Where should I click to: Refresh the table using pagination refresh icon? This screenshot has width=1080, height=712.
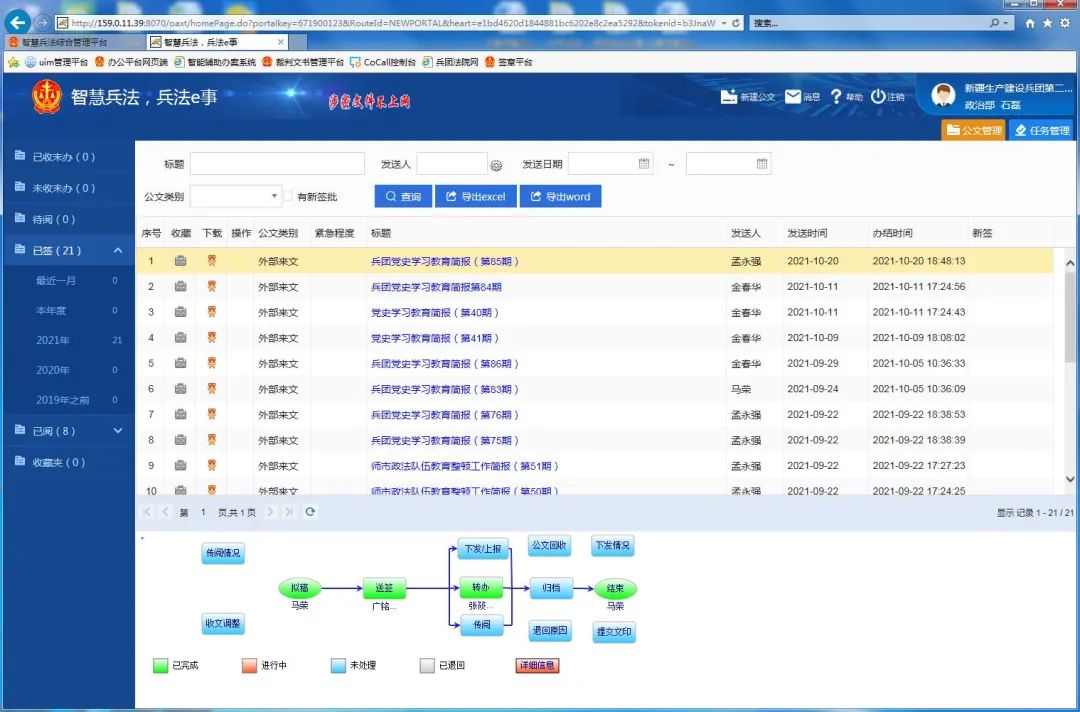click(x=310, y=512)
